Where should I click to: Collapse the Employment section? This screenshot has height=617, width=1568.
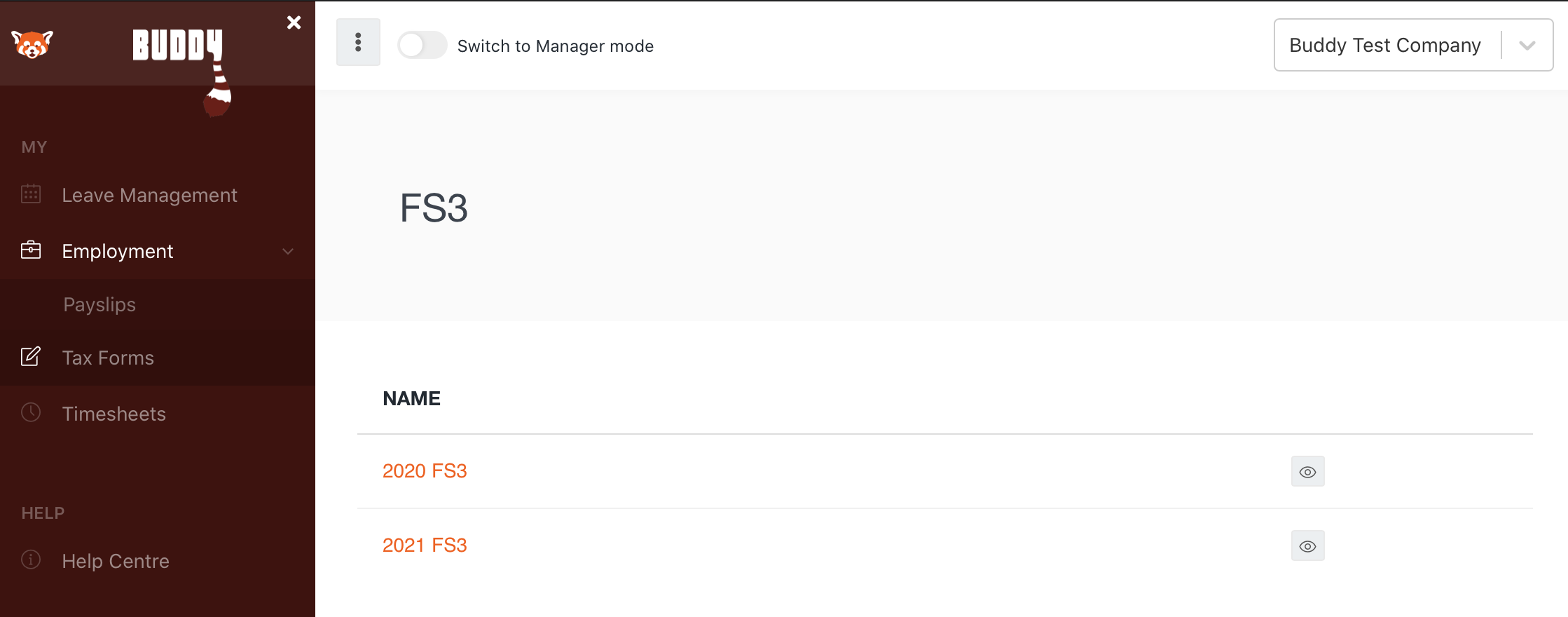(287, 251)
